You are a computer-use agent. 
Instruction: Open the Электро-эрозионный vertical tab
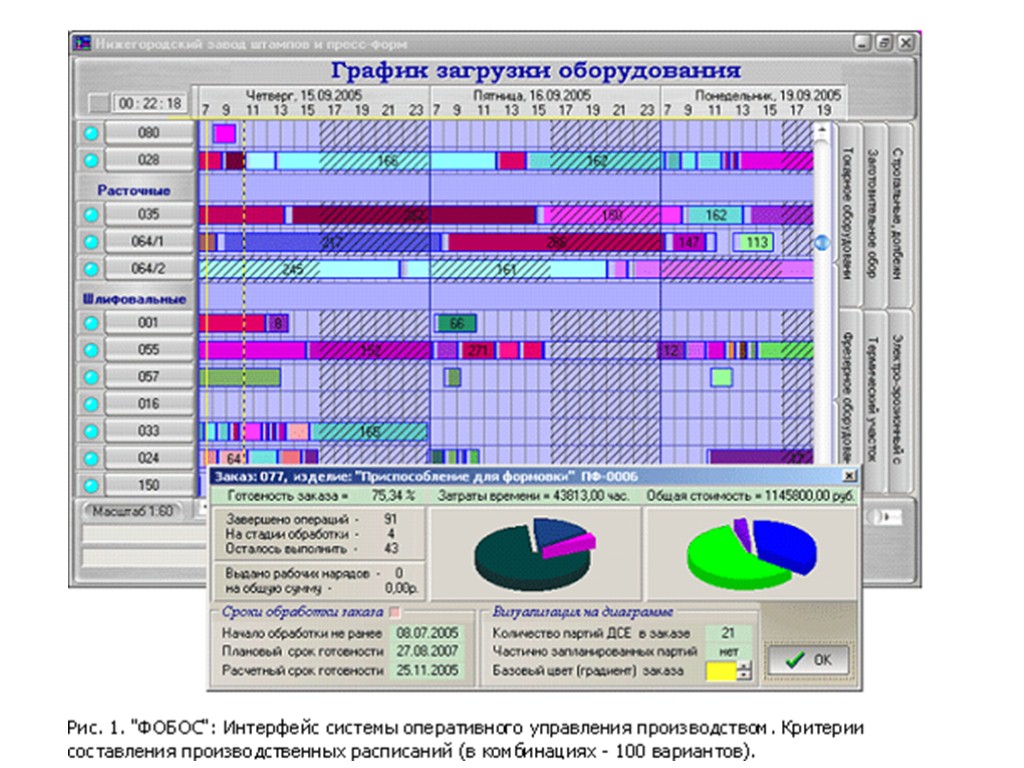[899, 400]
